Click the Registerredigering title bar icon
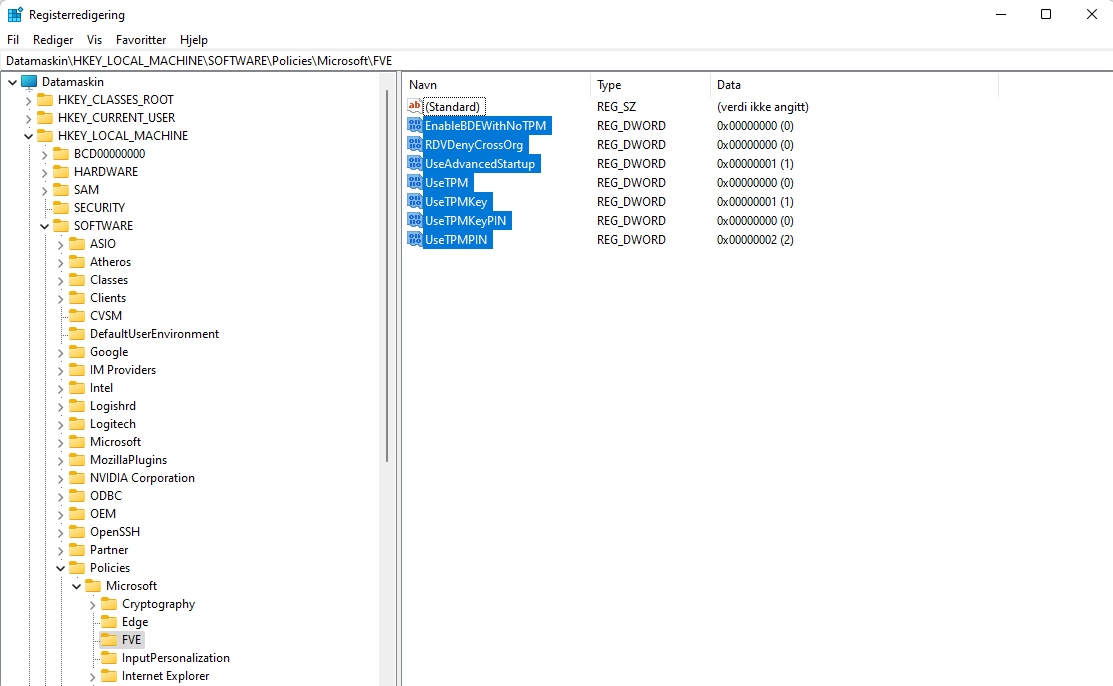The height and width of the screenshot is (686, 1113). click(14, 14)
